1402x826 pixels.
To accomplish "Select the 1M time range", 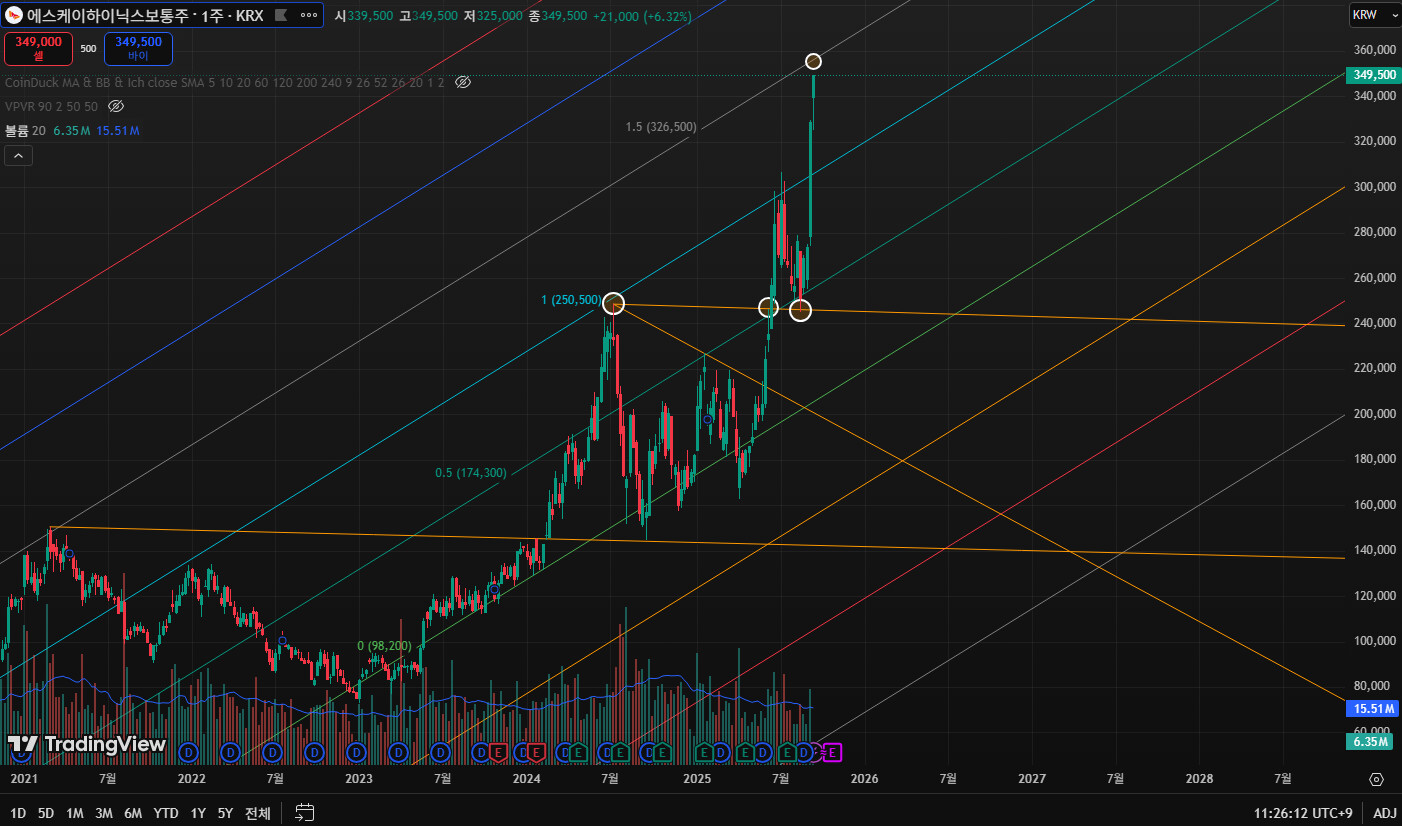I will (74, 813).
